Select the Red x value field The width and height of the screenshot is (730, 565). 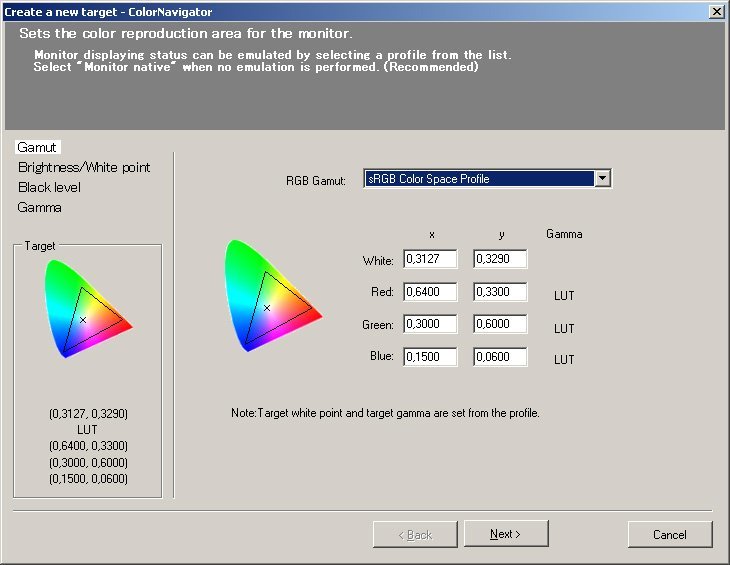coord(430,292)
